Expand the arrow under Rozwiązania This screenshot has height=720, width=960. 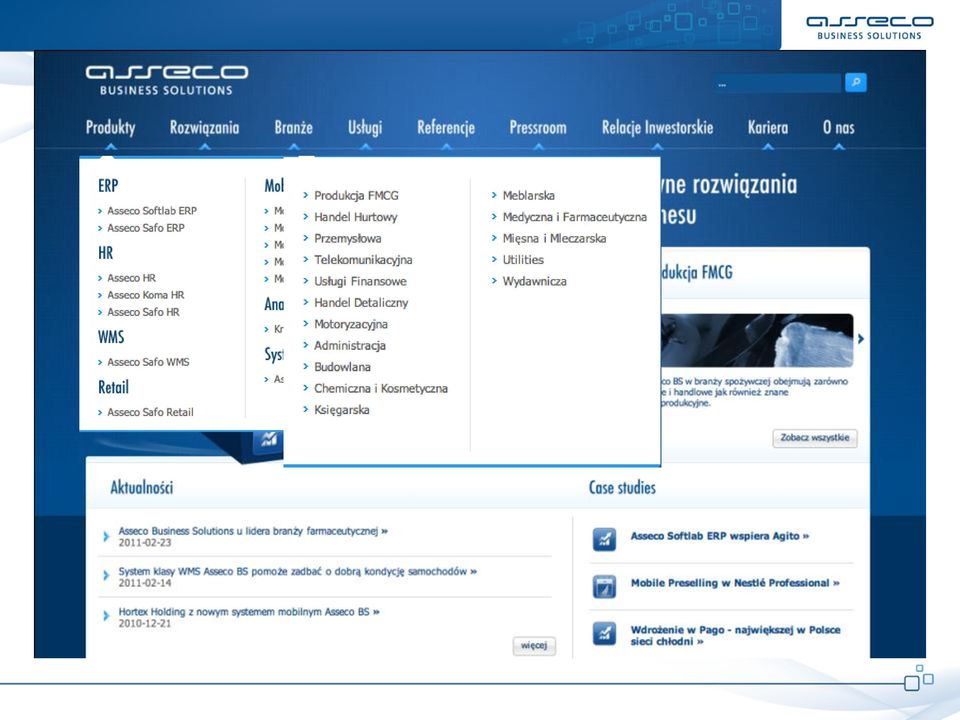point(204,147)
